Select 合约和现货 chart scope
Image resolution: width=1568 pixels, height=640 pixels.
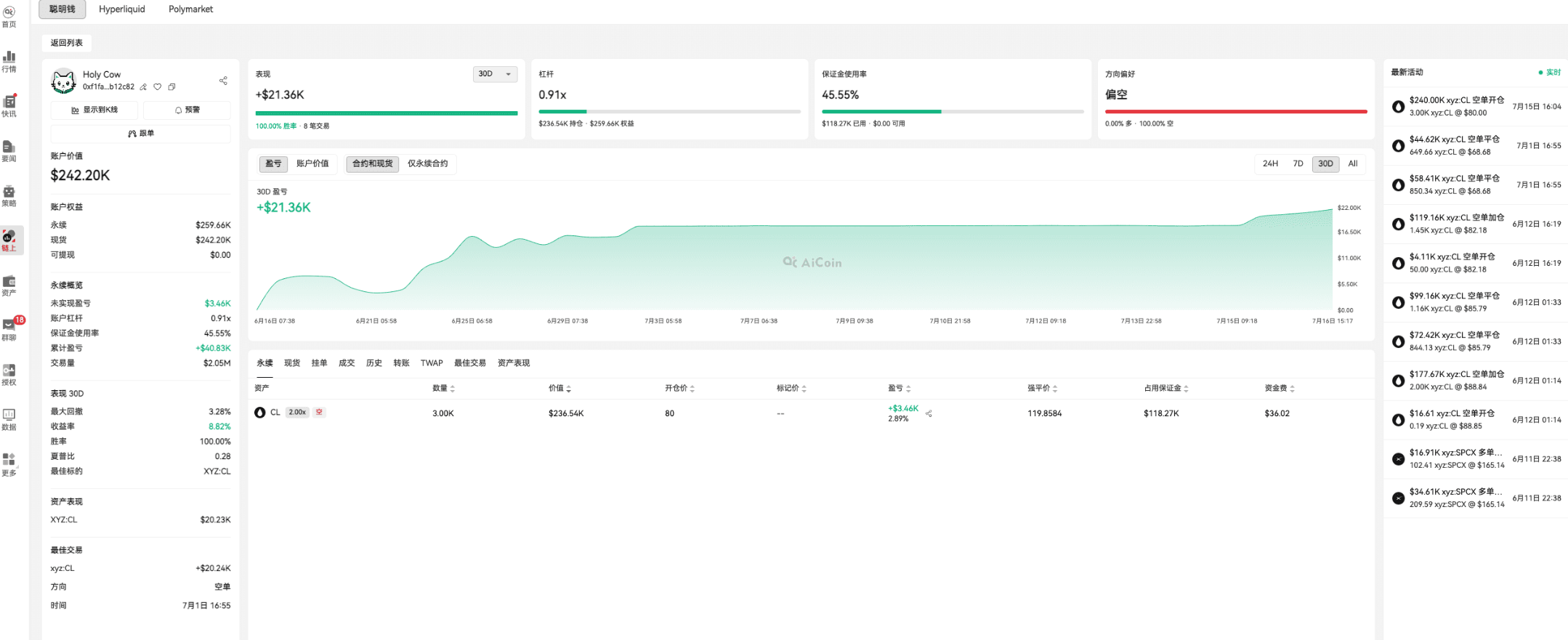[372, 164]
